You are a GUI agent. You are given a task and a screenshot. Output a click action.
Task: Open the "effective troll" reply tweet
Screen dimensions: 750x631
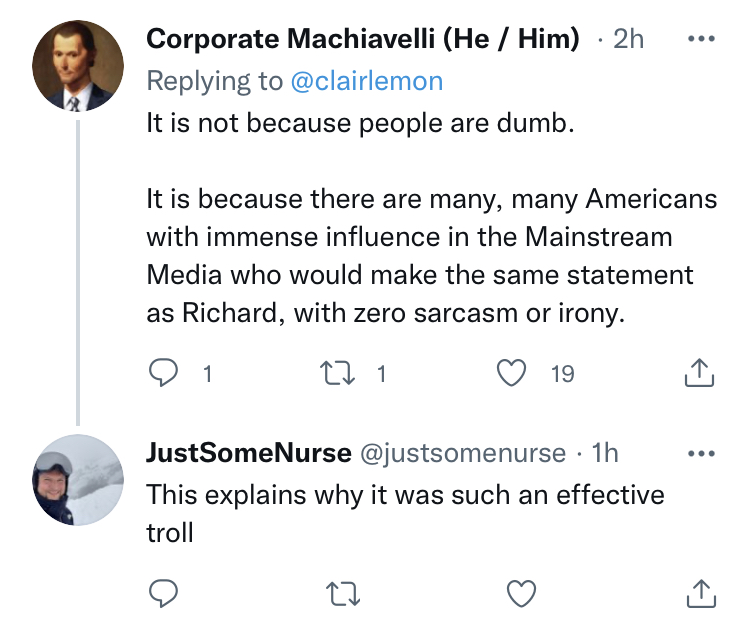coord(405,513)
